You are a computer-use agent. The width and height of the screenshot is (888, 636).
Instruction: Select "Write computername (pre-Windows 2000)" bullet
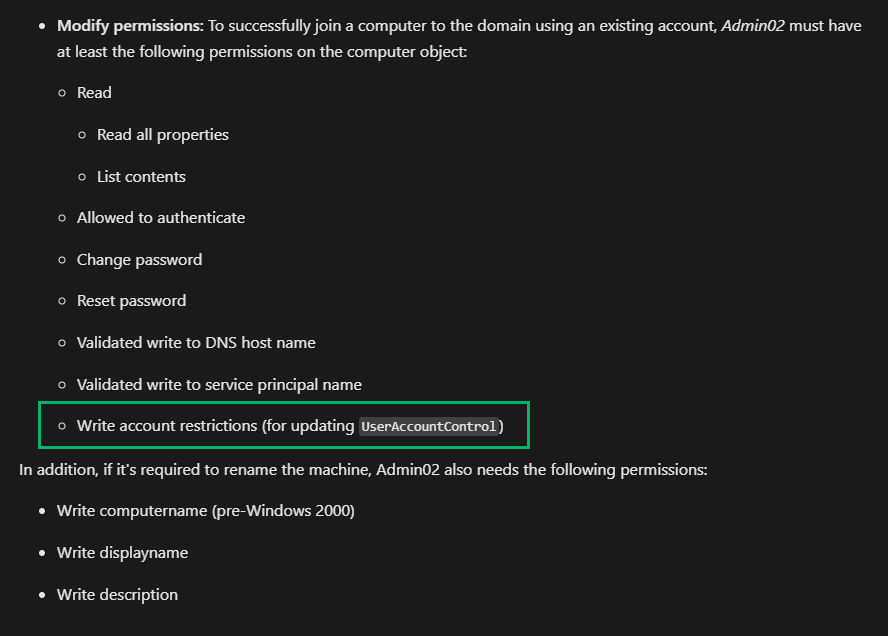click(x=205, y=511)
